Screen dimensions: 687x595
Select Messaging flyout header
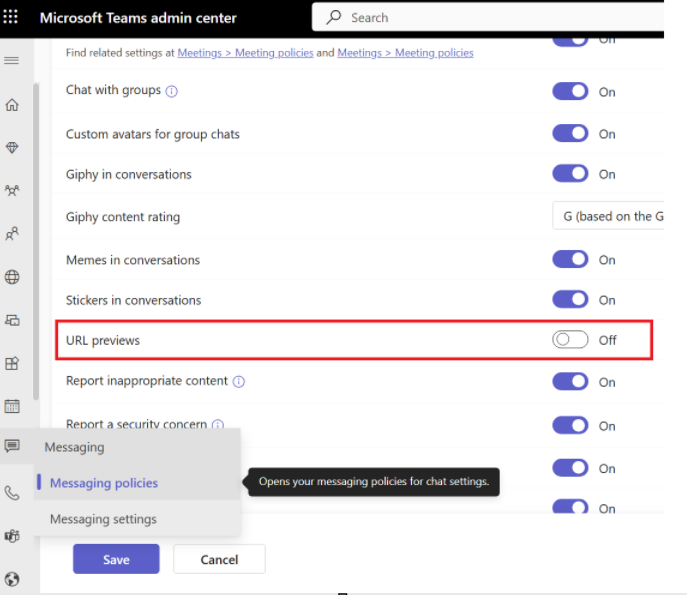click(x=74, y=447)
